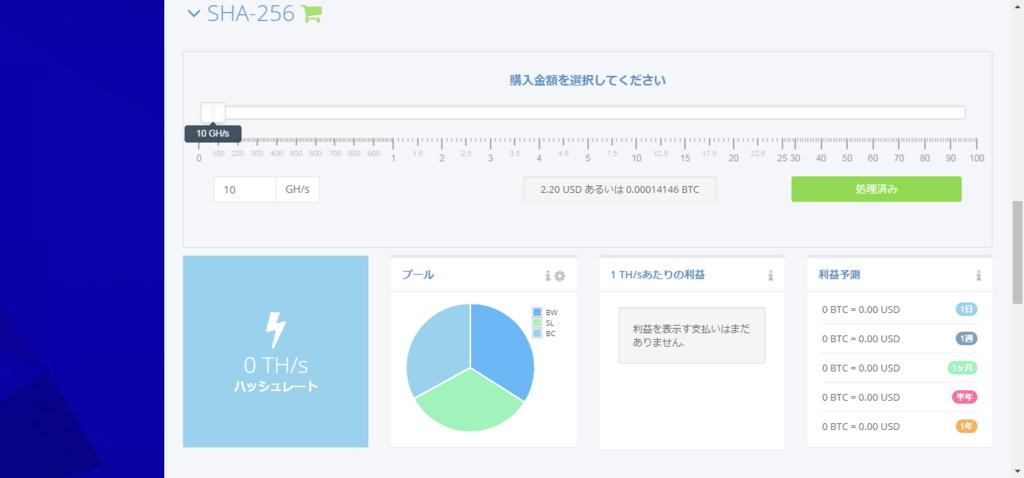Click the hashrate amount input field showing 10

245,190
